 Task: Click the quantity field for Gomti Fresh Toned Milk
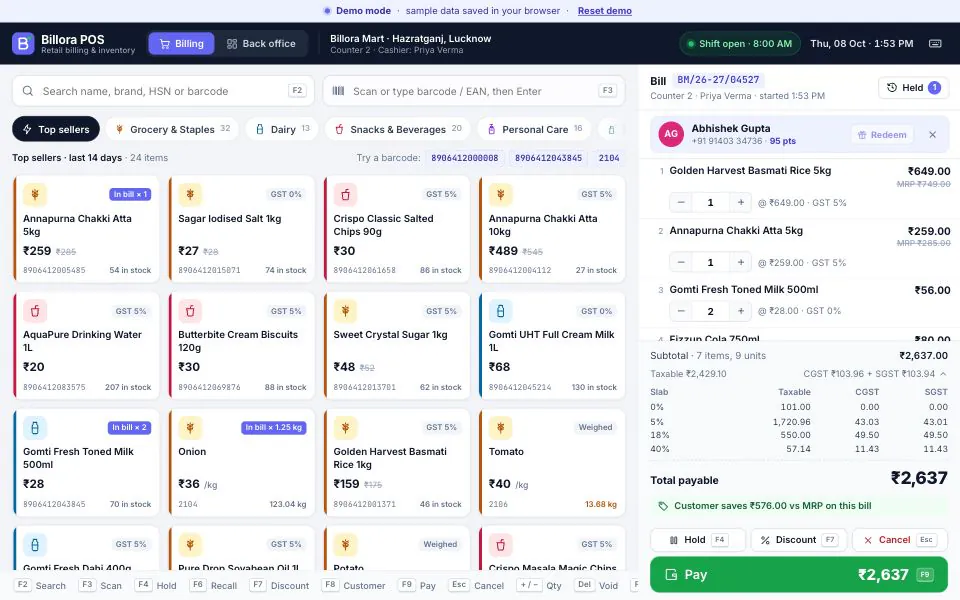coord(710,311)
